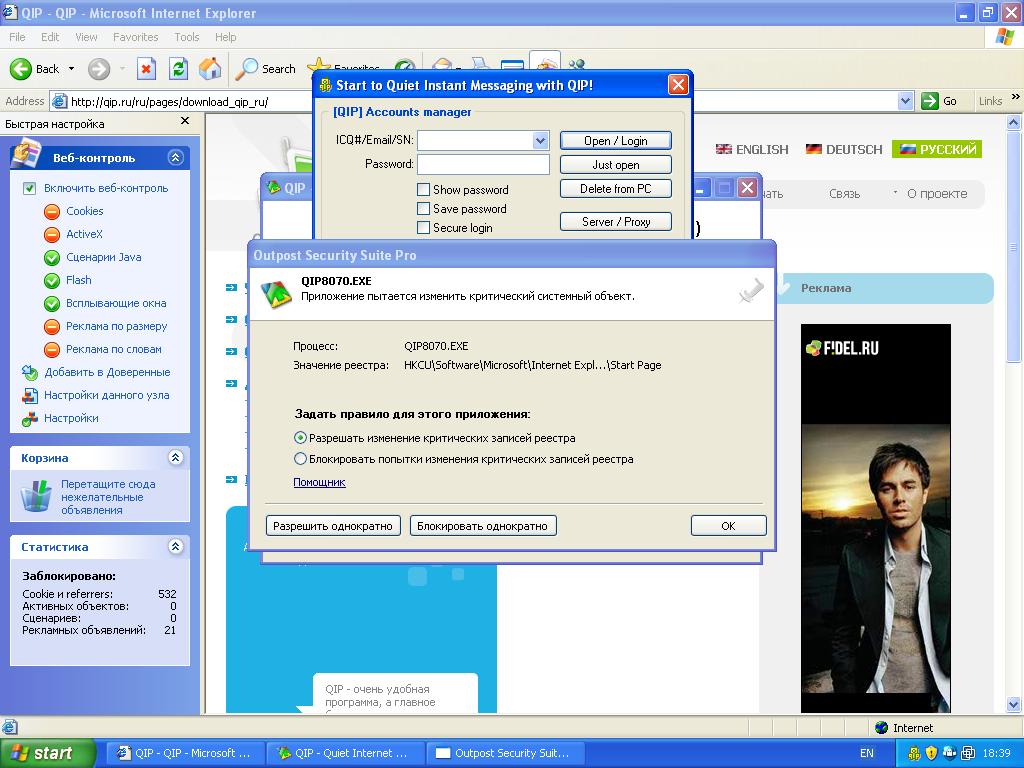Open the View menu
Viewport: 1024px width, 768px height.
click(x=86, y=37)
